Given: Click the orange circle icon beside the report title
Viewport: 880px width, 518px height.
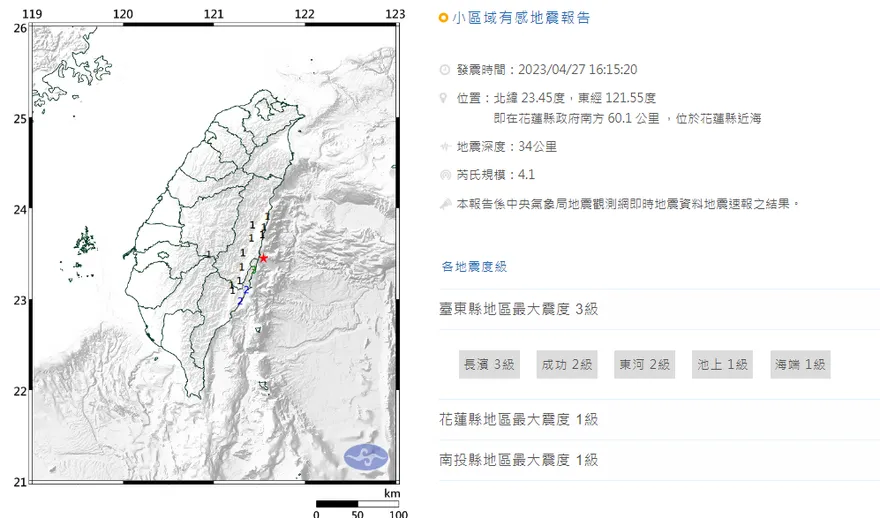Looking at the screenshot, I should click(x=444, y=18).
